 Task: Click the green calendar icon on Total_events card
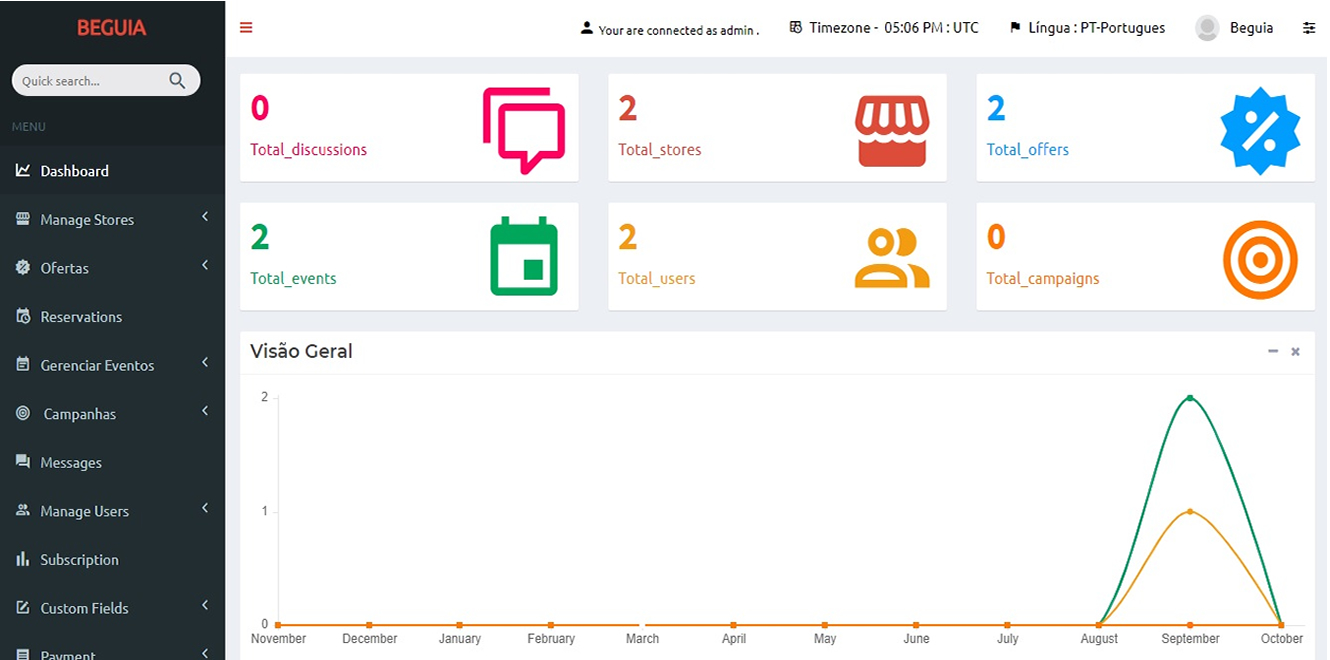524,256
